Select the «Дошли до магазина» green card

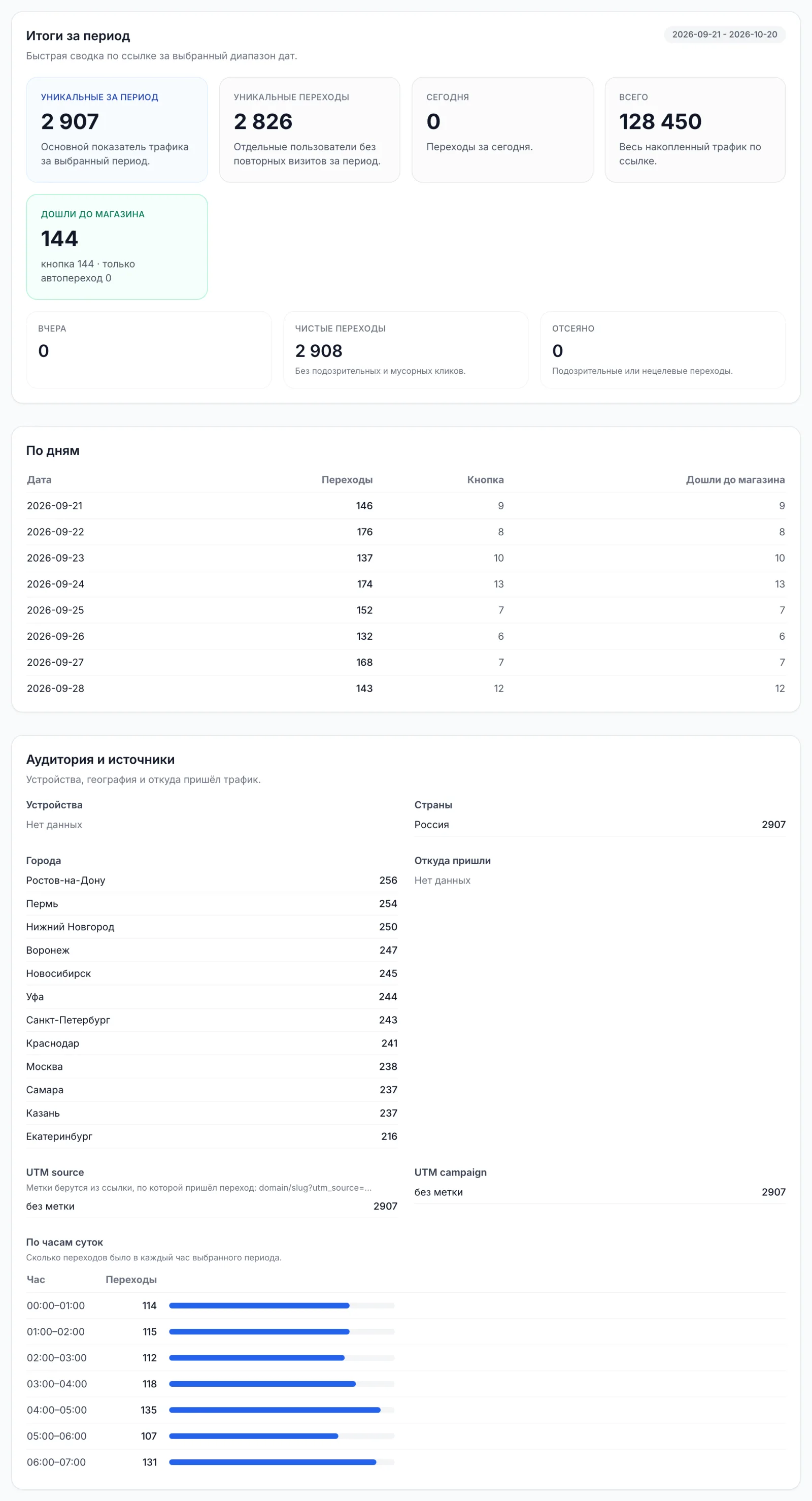click(x=117, y=247)
